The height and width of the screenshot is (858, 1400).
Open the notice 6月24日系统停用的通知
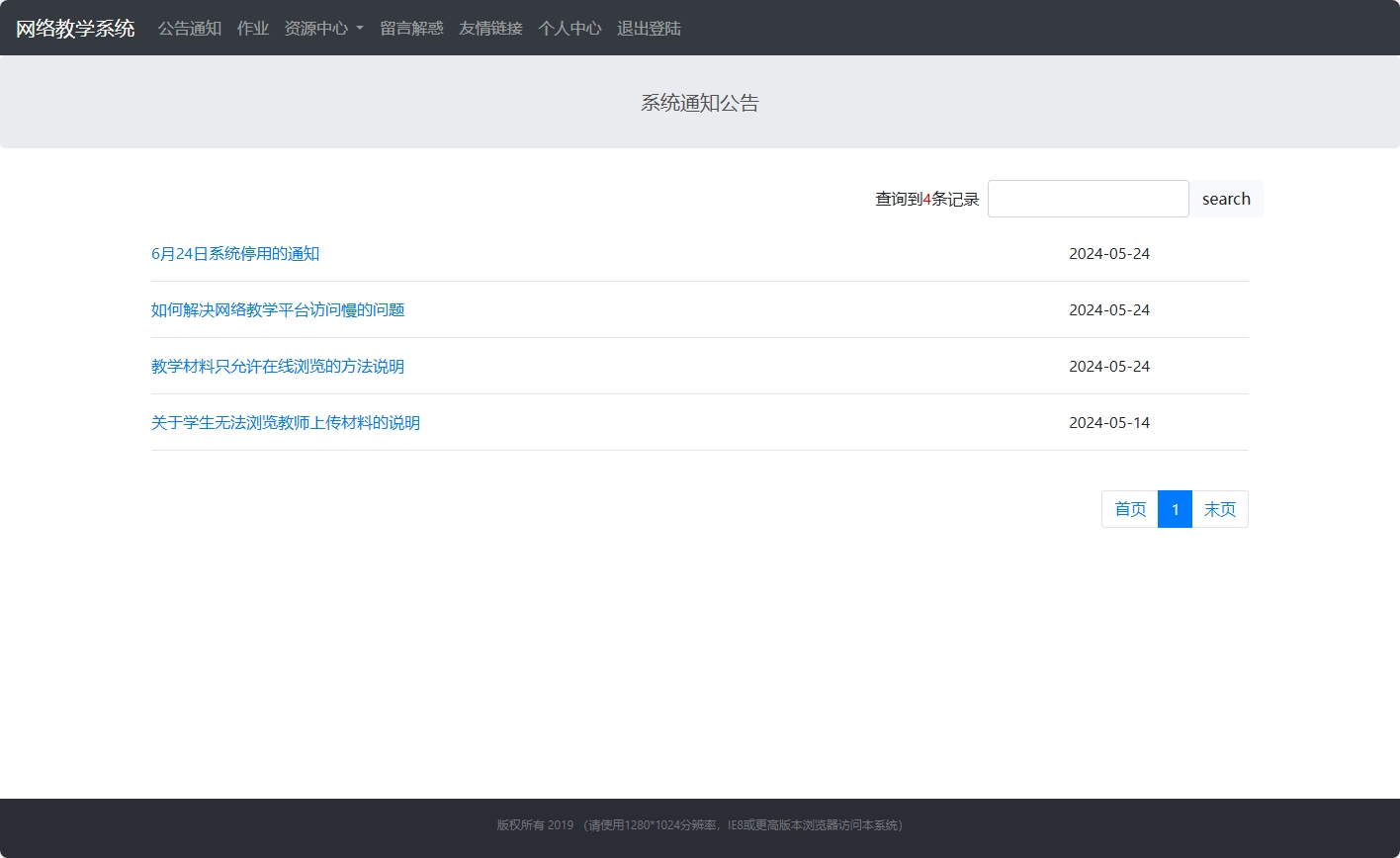(x=235, y=253)
